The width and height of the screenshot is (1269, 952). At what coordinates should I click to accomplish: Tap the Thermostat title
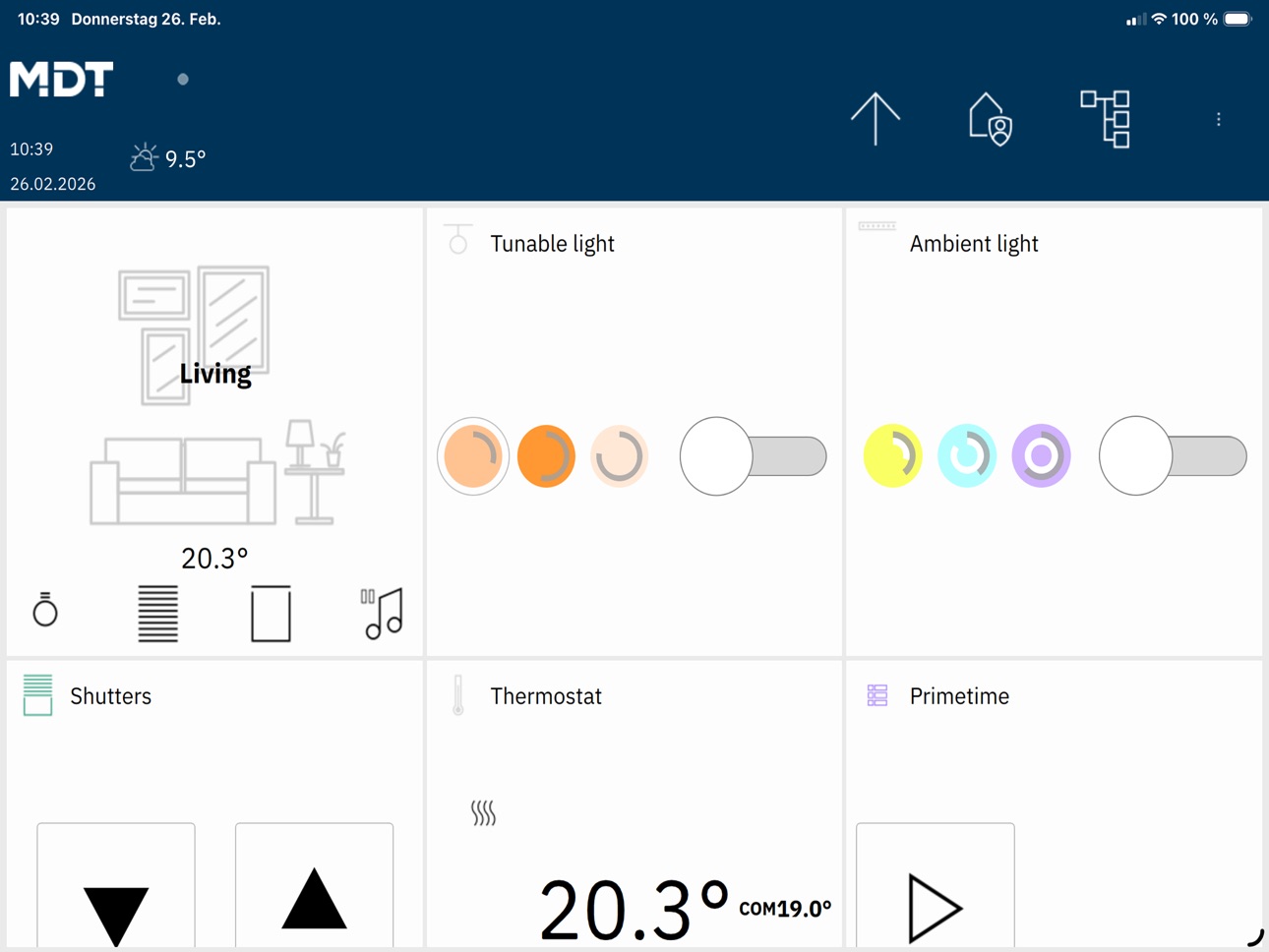[546, 696]
